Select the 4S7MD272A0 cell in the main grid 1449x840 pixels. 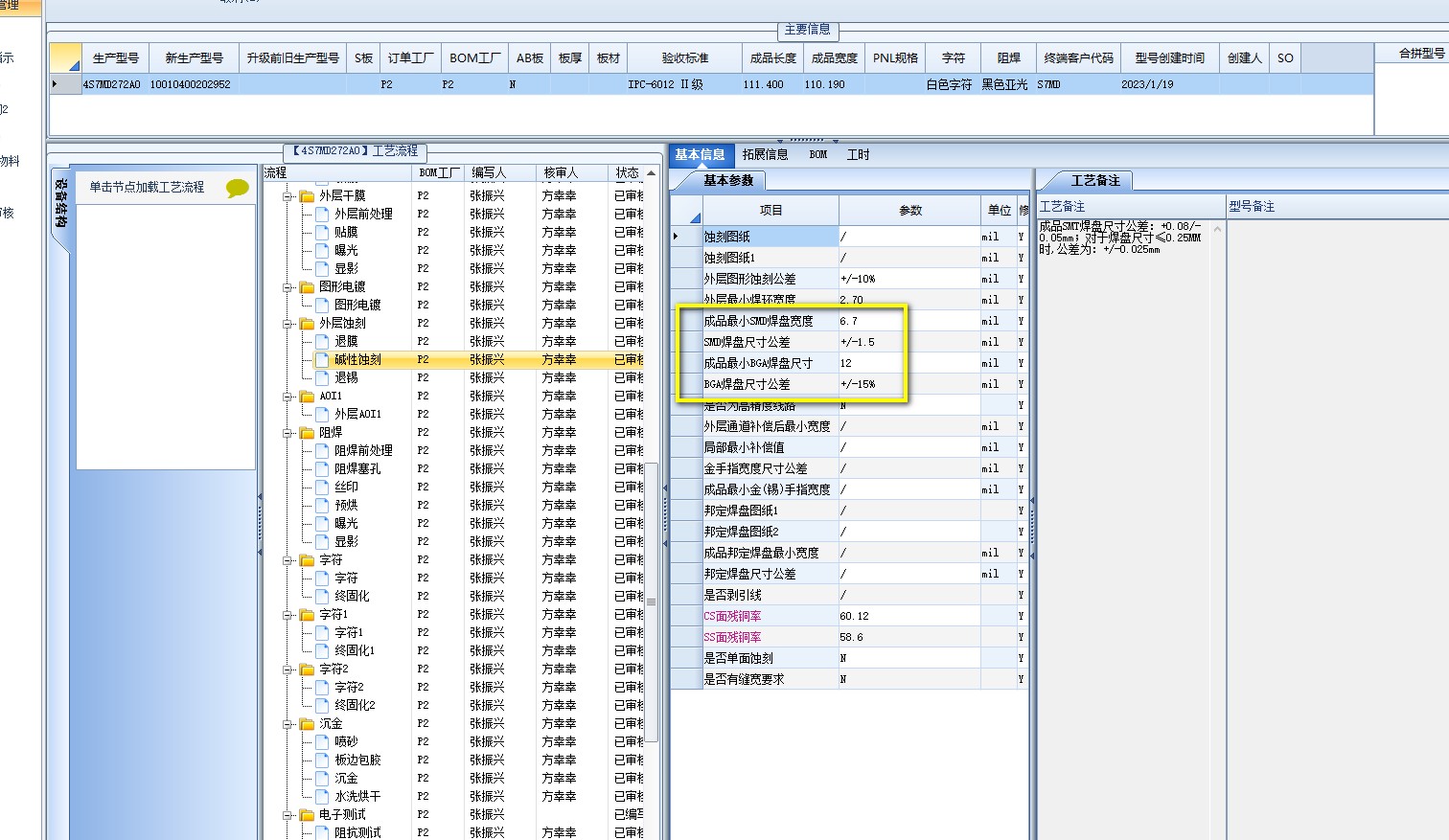click(113, 84)
